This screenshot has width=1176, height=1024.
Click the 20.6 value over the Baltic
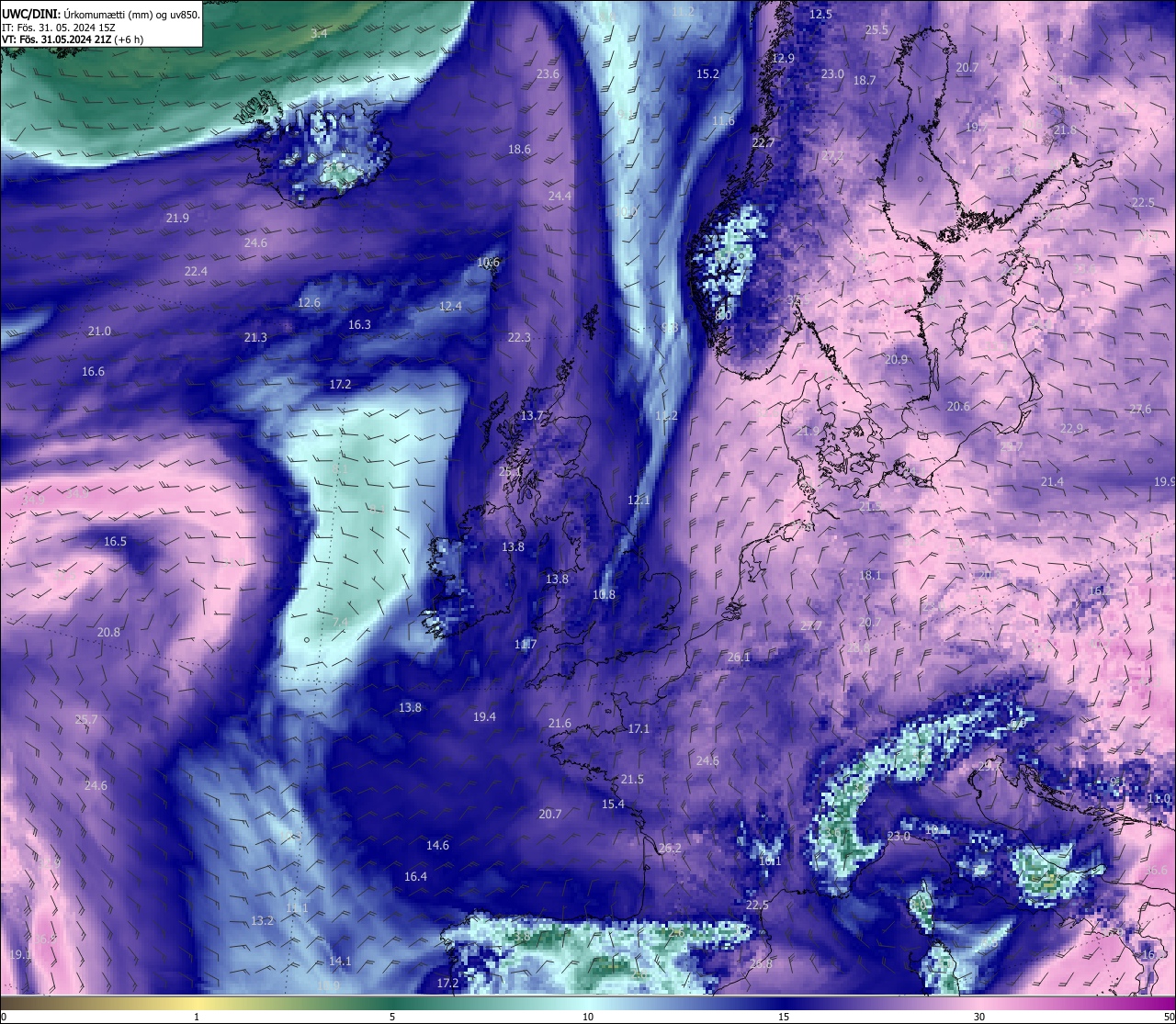tap(958, 407)
